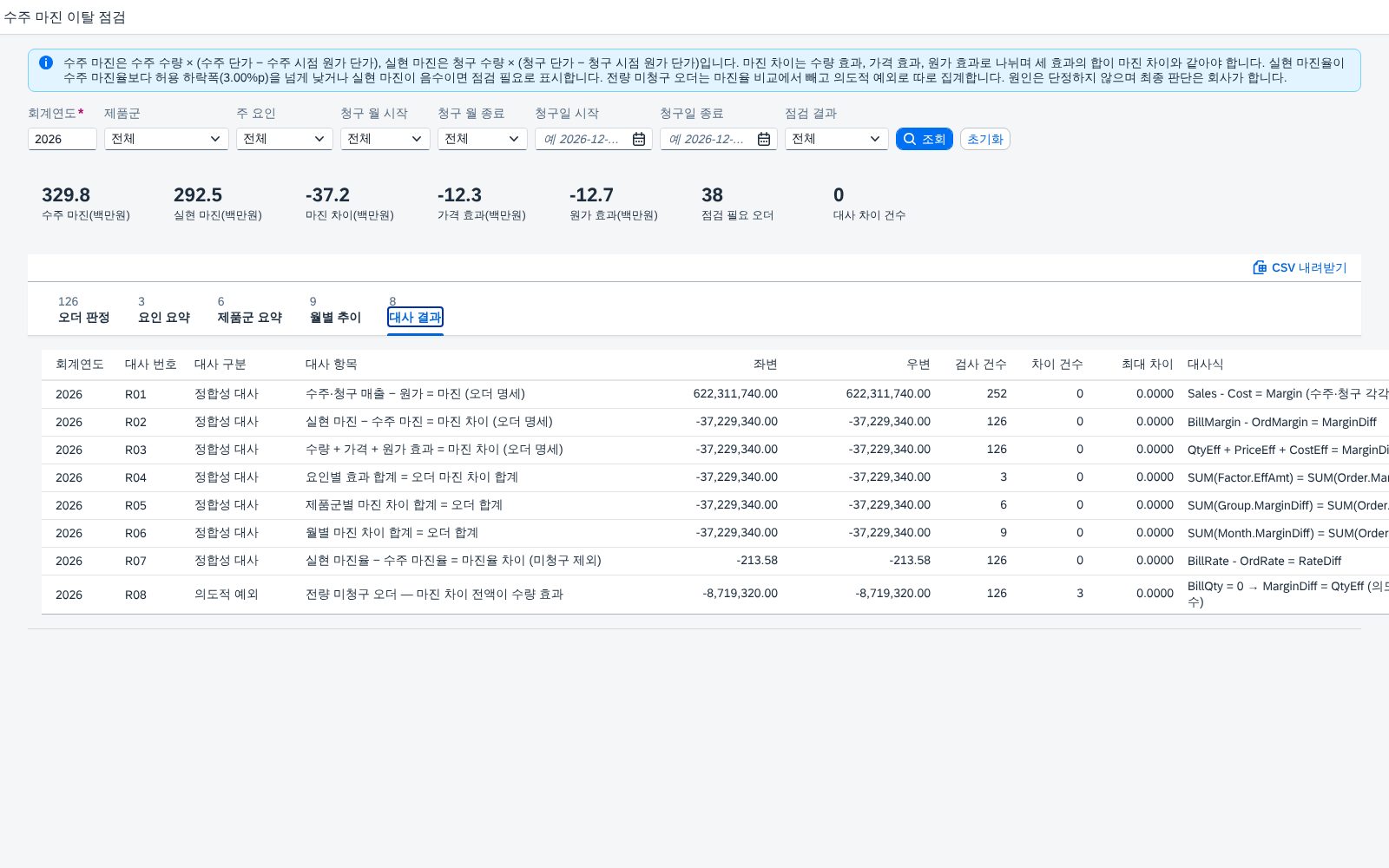Screen dimensions: 1389x868
Task: Click the 대사 번호 column header
Action: [151, 365]
